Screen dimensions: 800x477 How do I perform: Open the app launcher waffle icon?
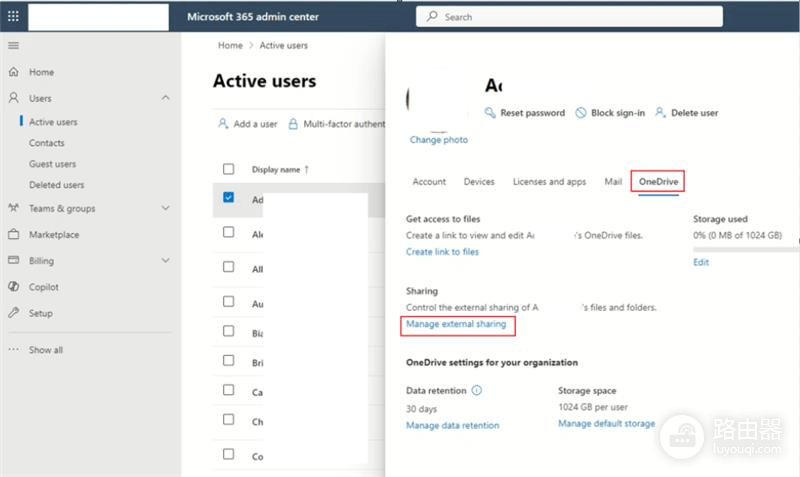coord(13,16)
